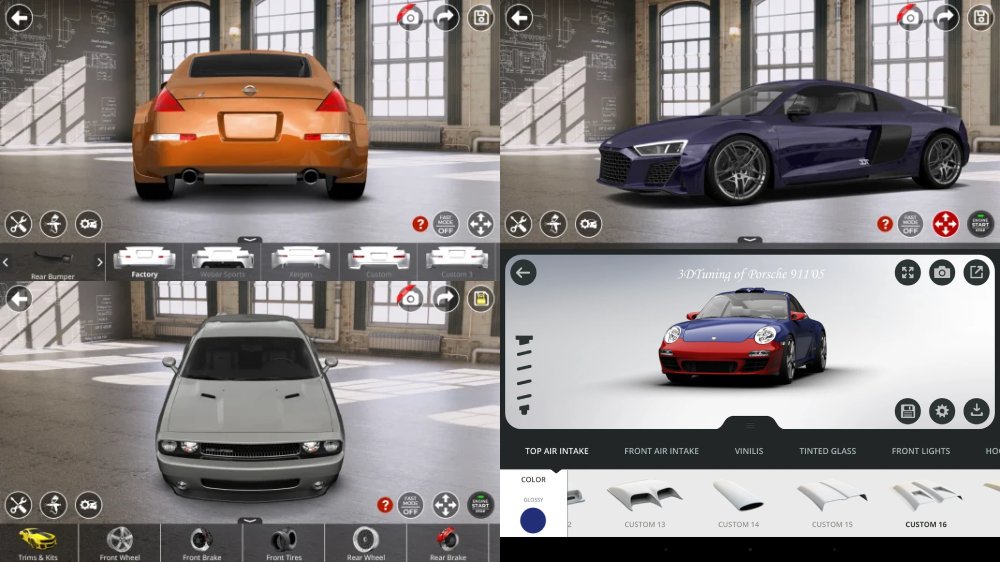Image resolution: width=1000 pixels, height=562 pixels.
Task: Go back from the Porsche 911 tuning view
Action: (x=524, y=273)
